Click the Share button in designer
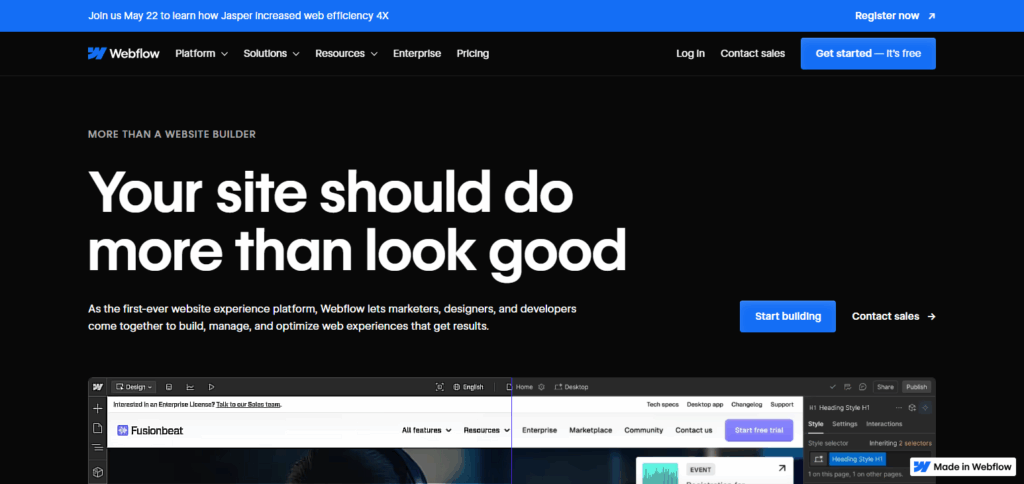The width and height of the screenshot is (1024, 484). click(x=886, y=387)
